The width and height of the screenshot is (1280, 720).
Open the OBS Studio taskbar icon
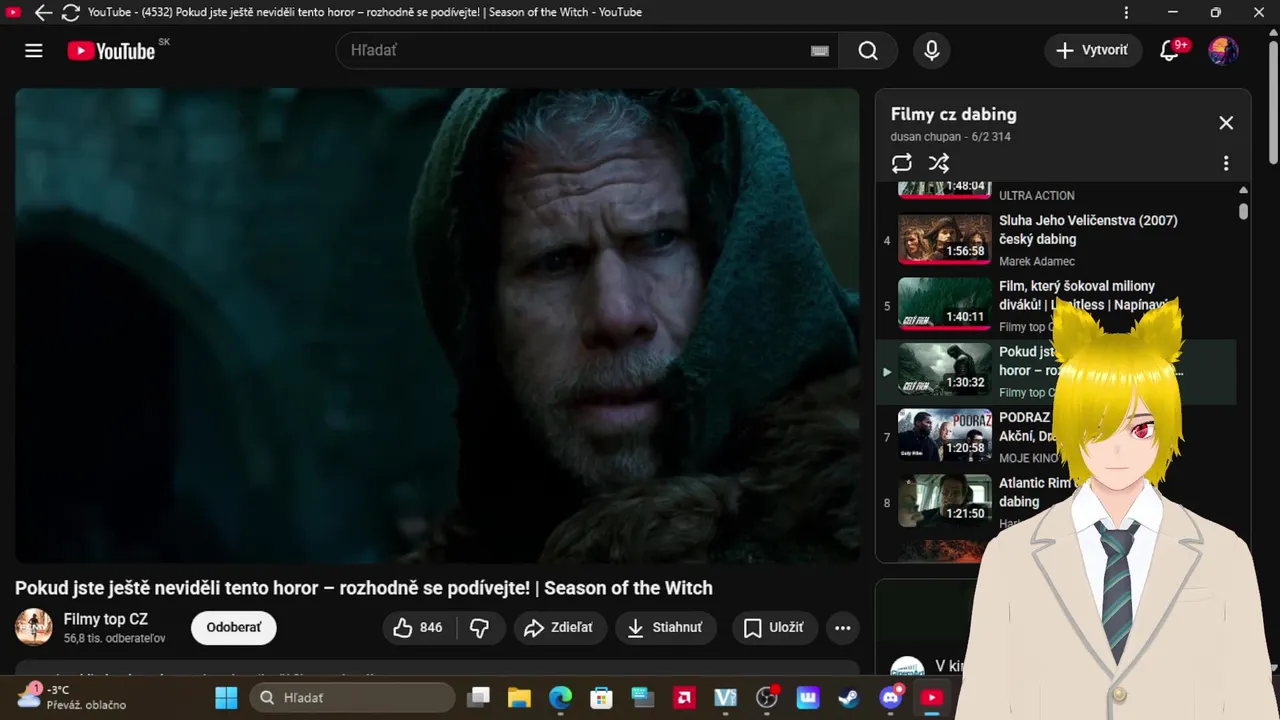pos(767,697)
